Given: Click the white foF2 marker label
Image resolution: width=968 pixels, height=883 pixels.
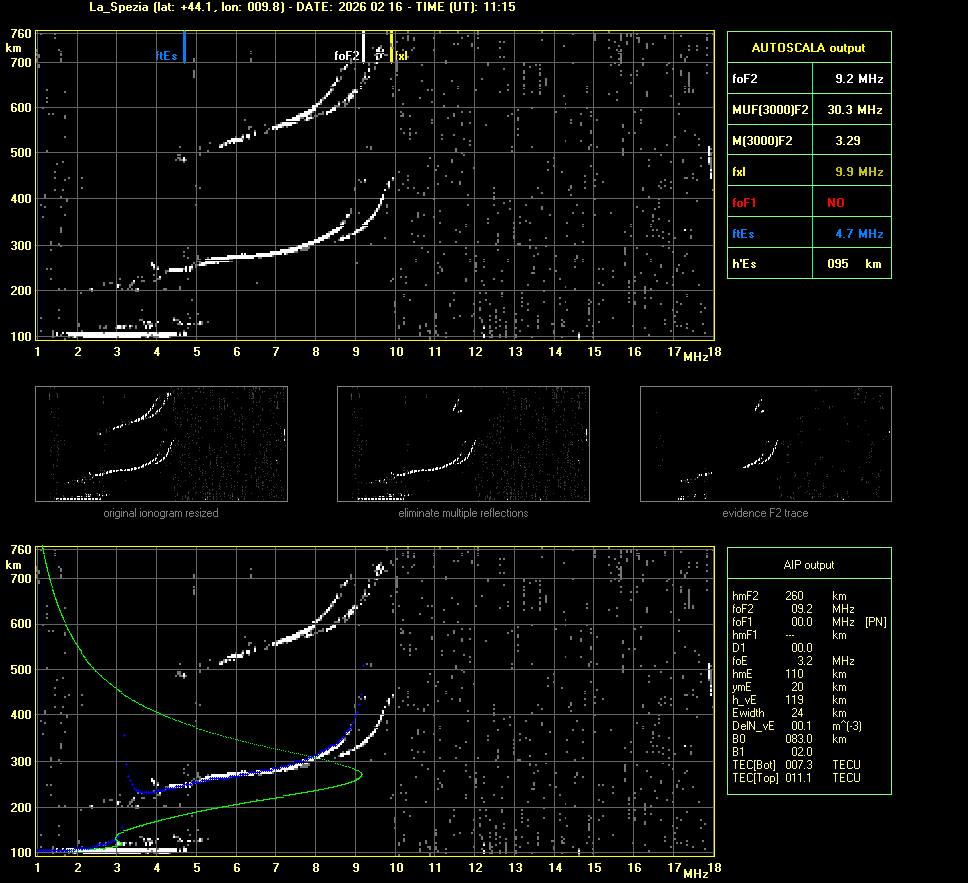Looking at the screenshot, I should (x=347, y=56).
